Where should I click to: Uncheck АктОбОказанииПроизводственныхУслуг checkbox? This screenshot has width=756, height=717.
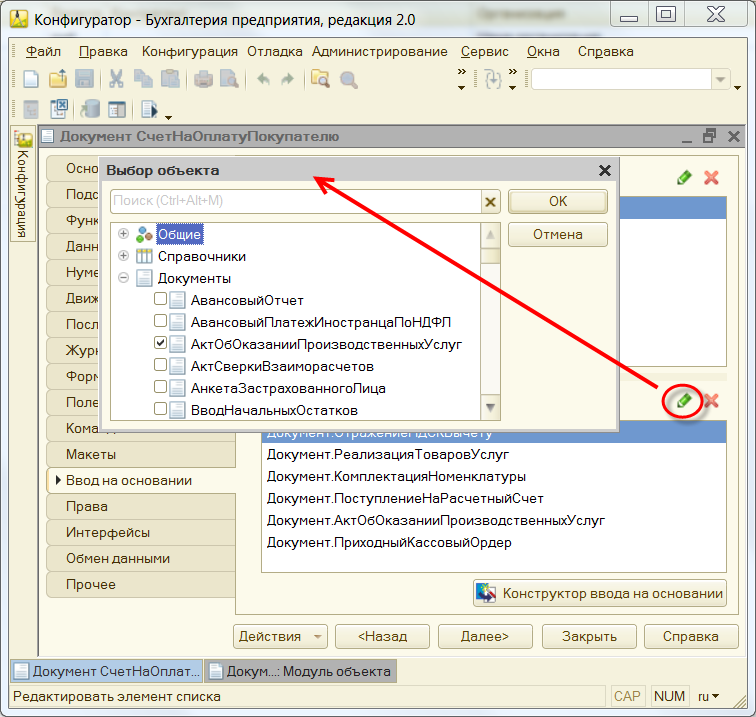pyautogui.click(x=161, y=343)
